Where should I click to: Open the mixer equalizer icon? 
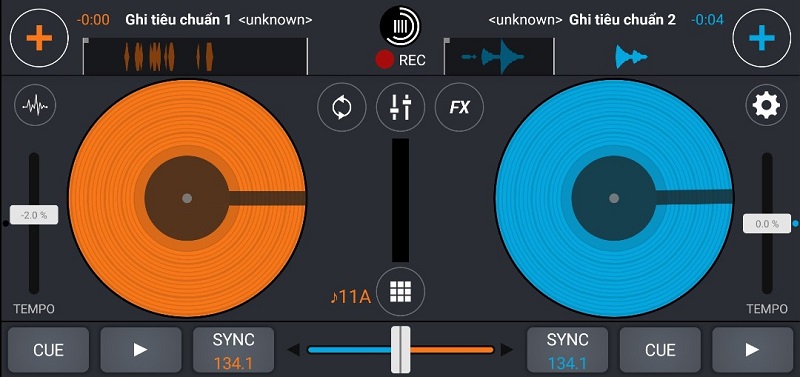point(401,107)
